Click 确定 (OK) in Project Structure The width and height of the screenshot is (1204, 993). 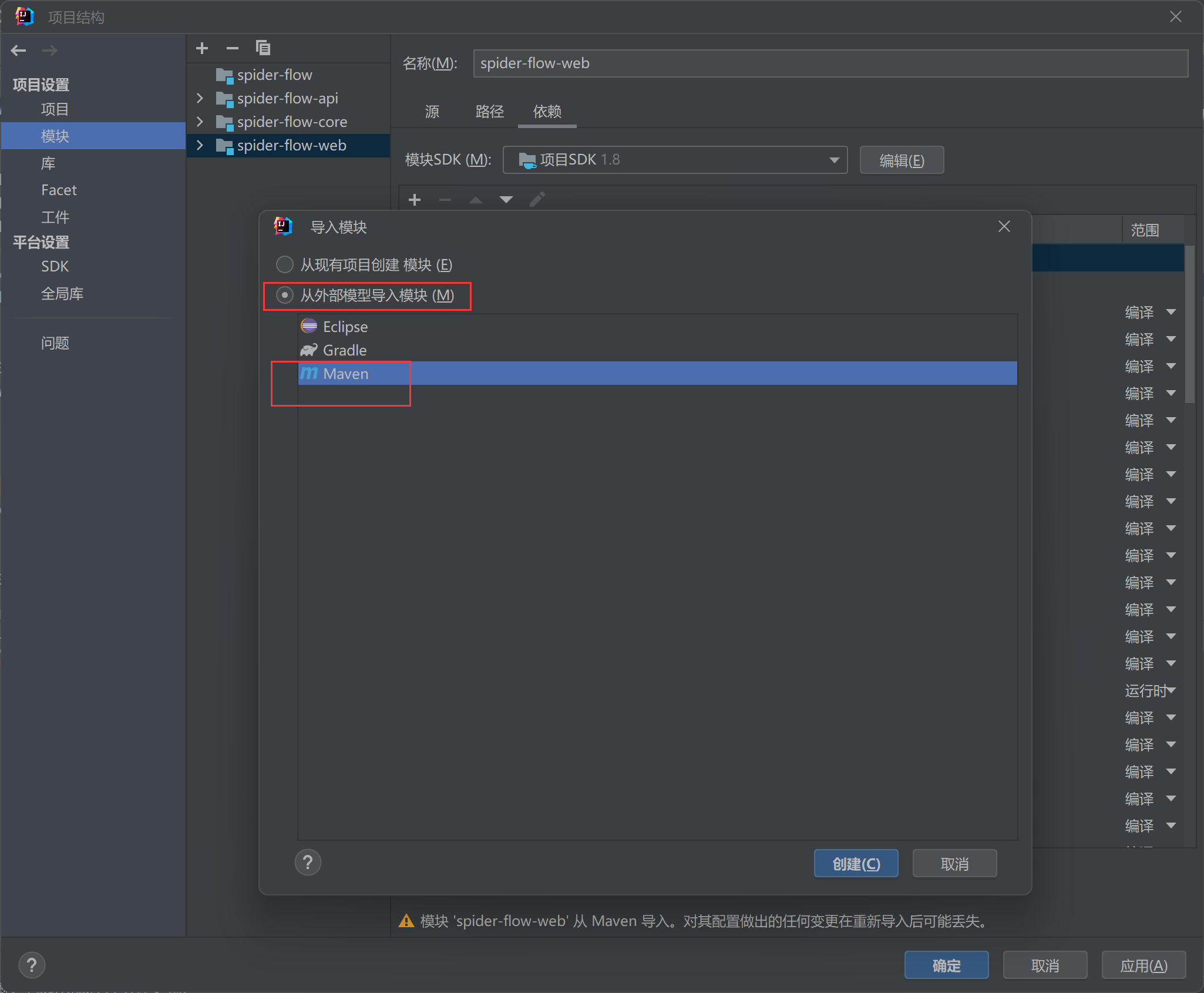(x=947, y=965)
